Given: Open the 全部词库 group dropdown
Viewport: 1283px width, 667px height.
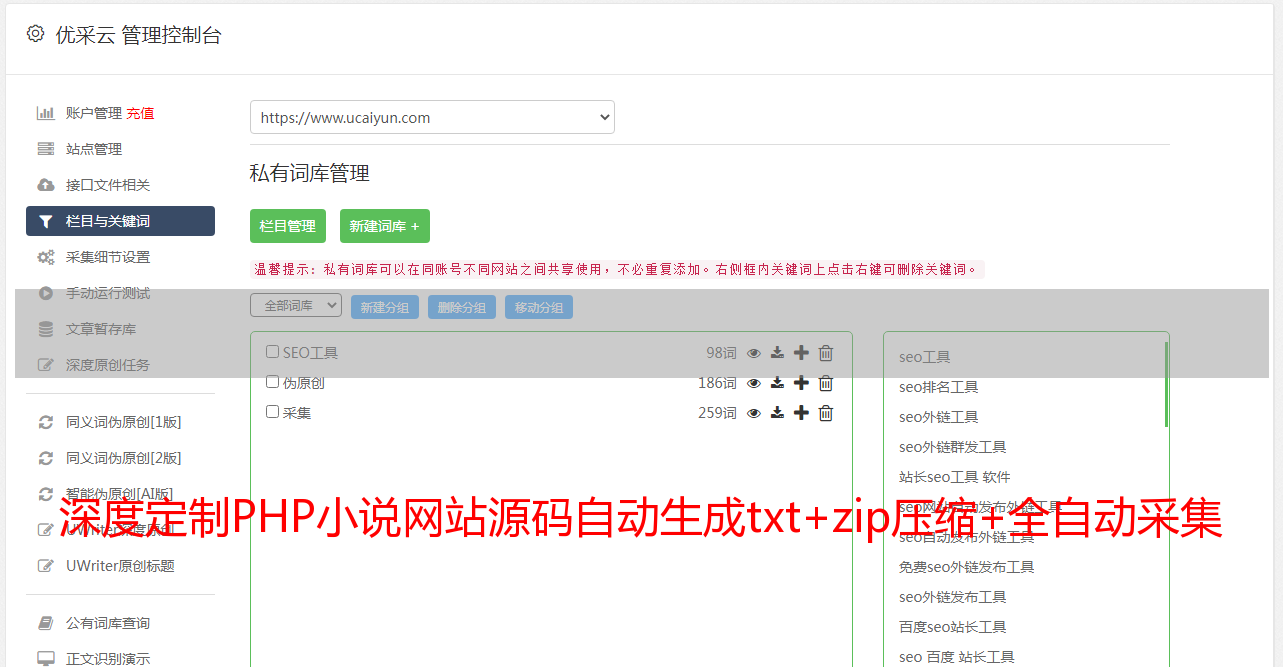Looking at the screenshot, I should point(296,306).
